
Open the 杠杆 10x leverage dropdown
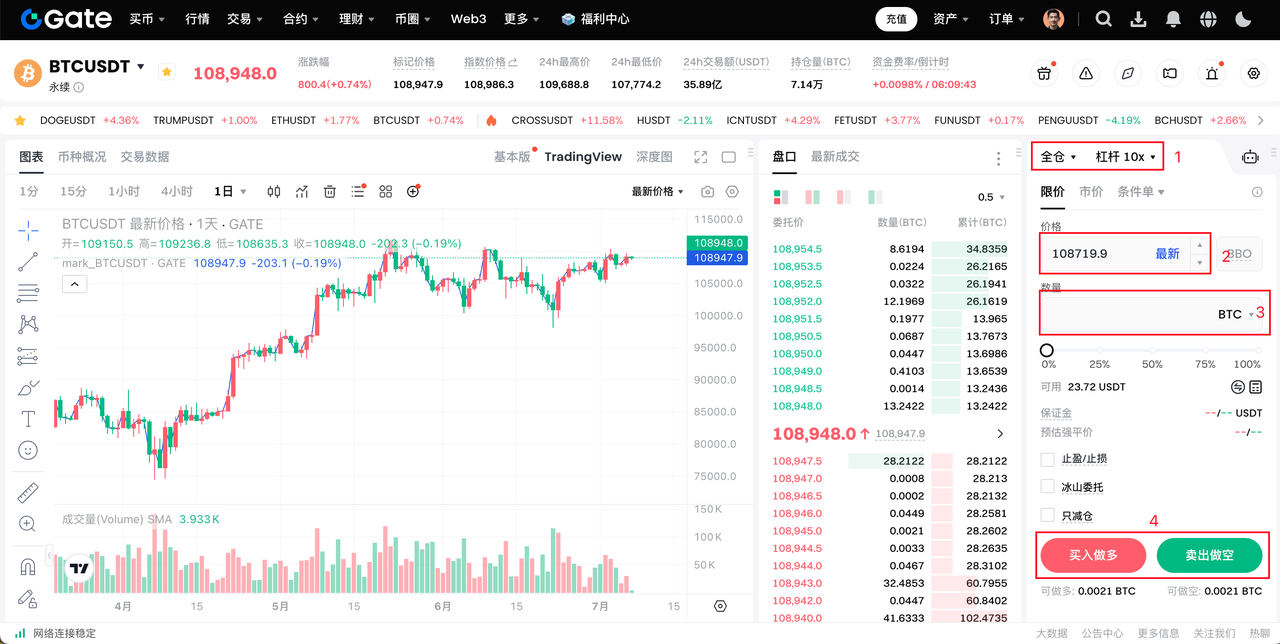coord(1125,157)
